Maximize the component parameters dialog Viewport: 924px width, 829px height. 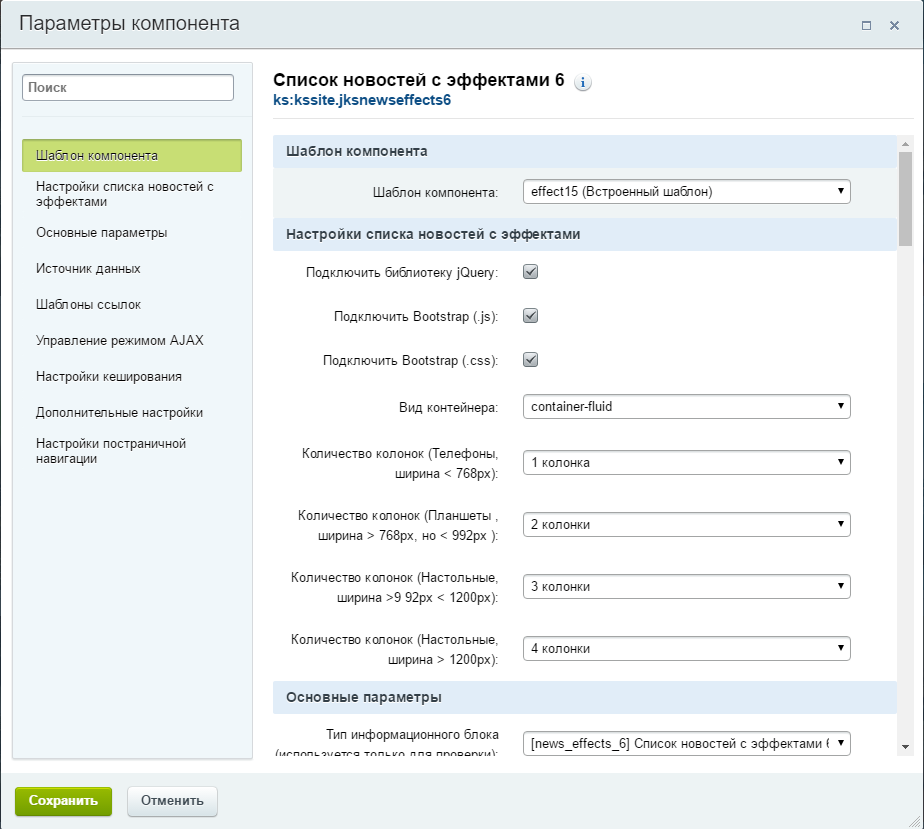pyautogui.click(x=866, y=25)
